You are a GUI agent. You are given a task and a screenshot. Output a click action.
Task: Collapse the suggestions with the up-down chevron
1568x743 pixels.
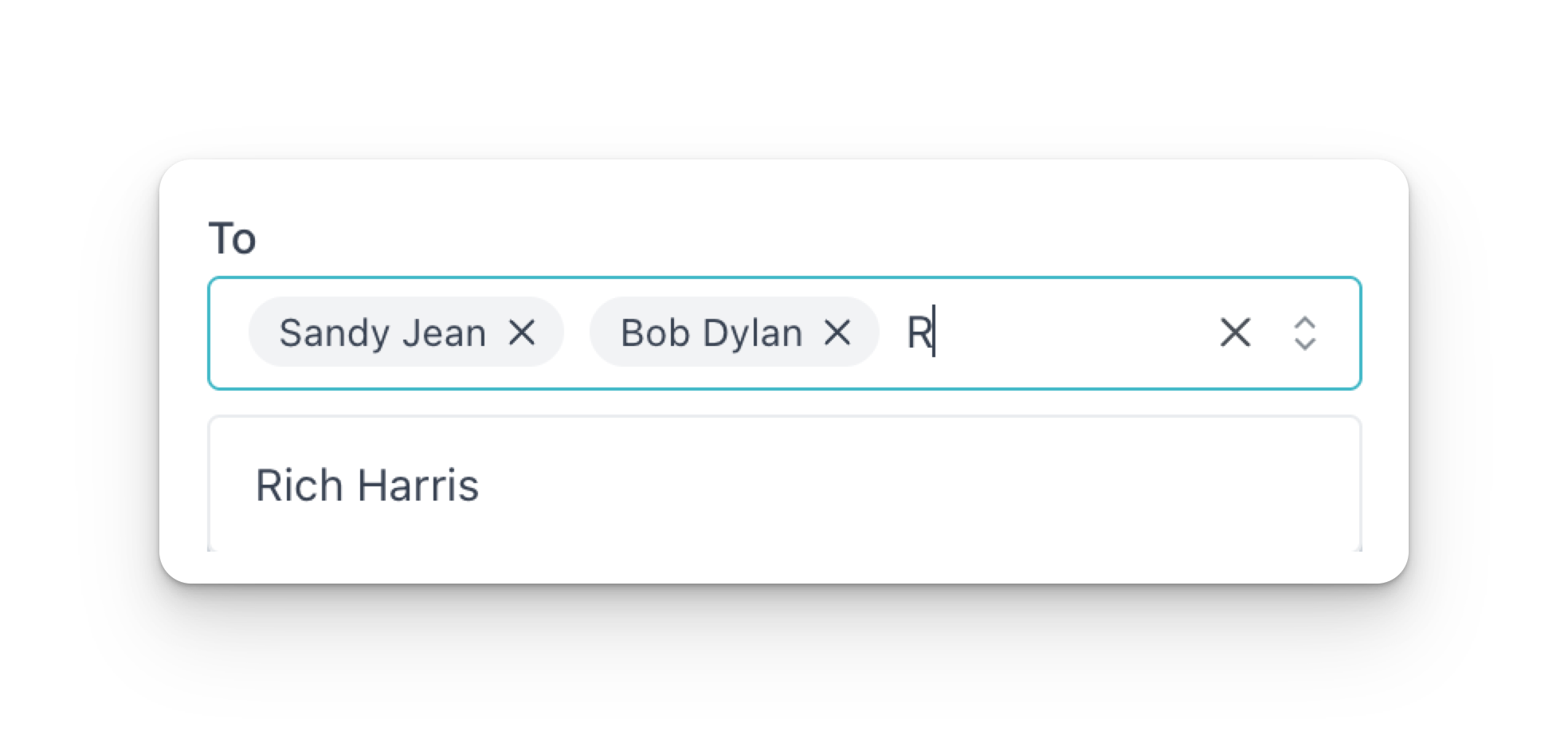click(x=1304, y=332)
